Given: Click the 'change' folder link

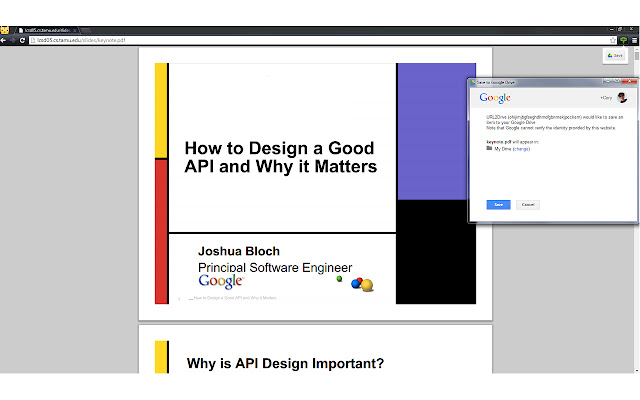Looking at the screenshot, I should pyautogui.click(x=521, y=148).
